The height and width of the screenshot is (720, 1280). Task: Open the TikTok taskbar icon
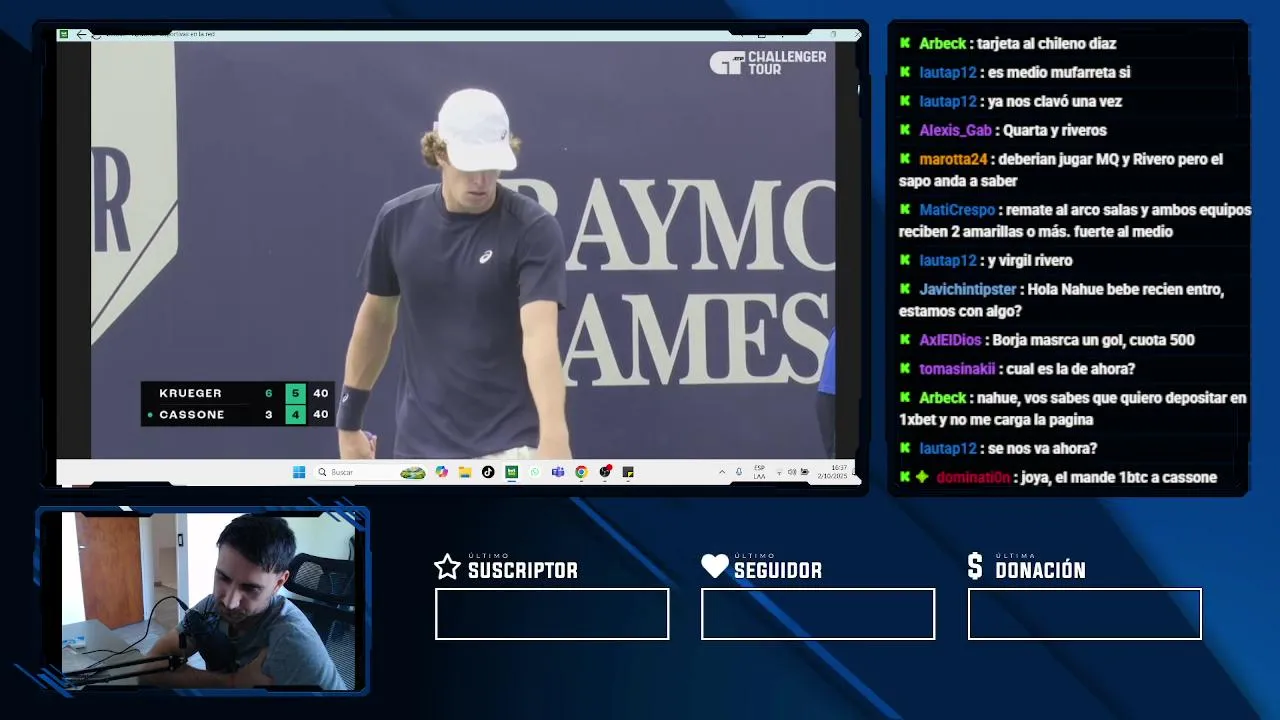tap(488, 472)
